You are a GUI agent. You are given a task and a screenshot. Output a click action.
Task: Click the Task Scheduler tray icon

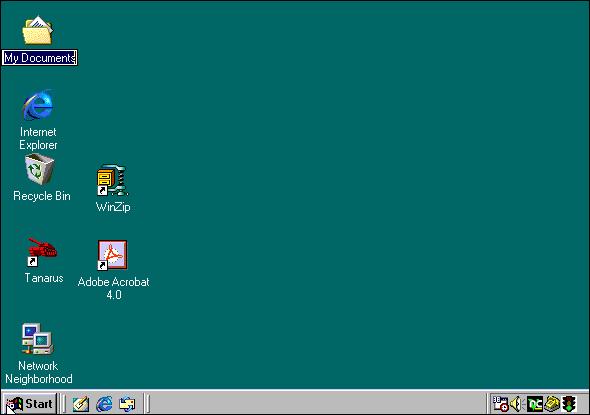(500, 404)
